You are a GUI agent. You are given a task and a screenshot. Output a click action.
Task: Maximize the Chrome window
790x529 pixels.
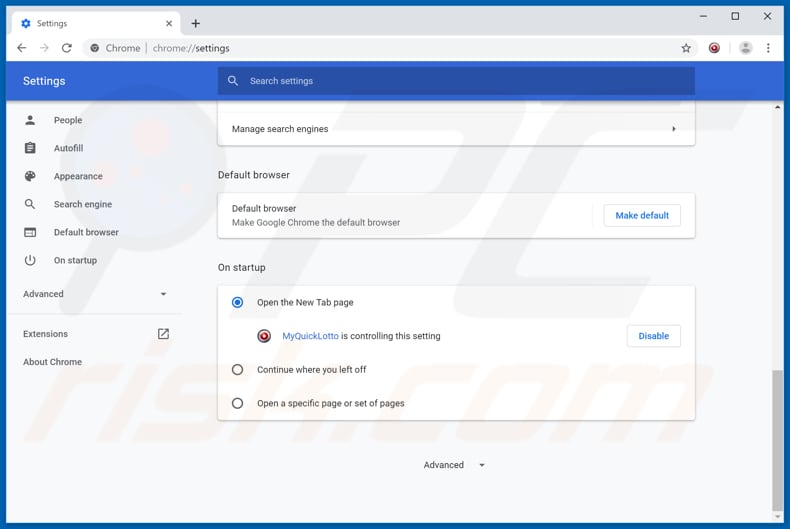click(x=735, y=17)
